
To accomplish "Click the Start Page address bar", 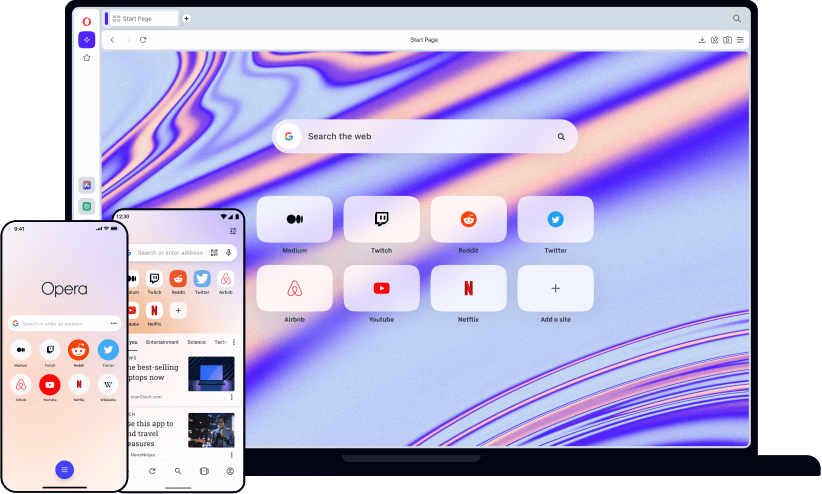I will pos(424,40).
